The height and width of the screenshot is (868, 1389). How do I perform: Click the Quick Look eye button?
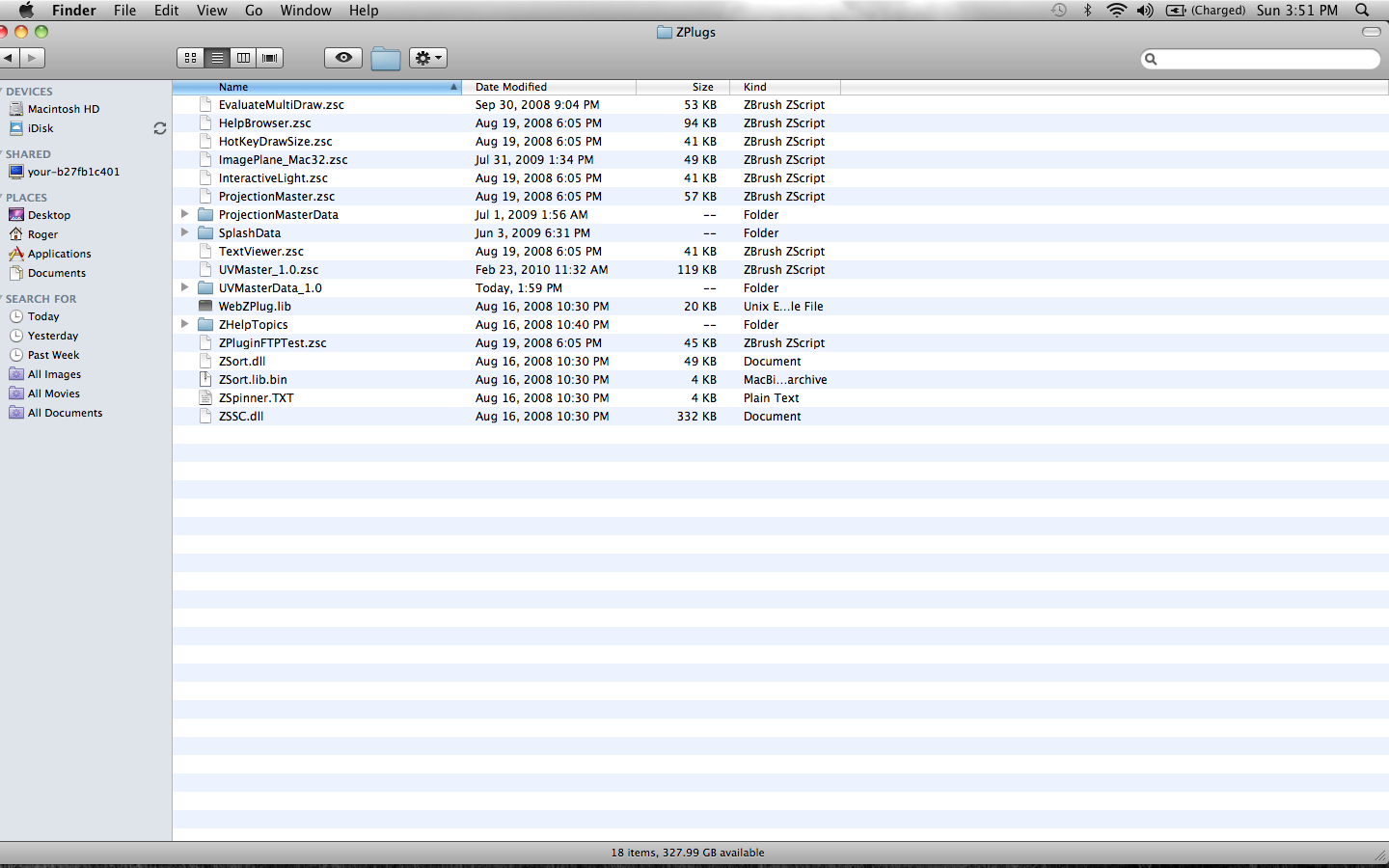click(x=343, y=58)
